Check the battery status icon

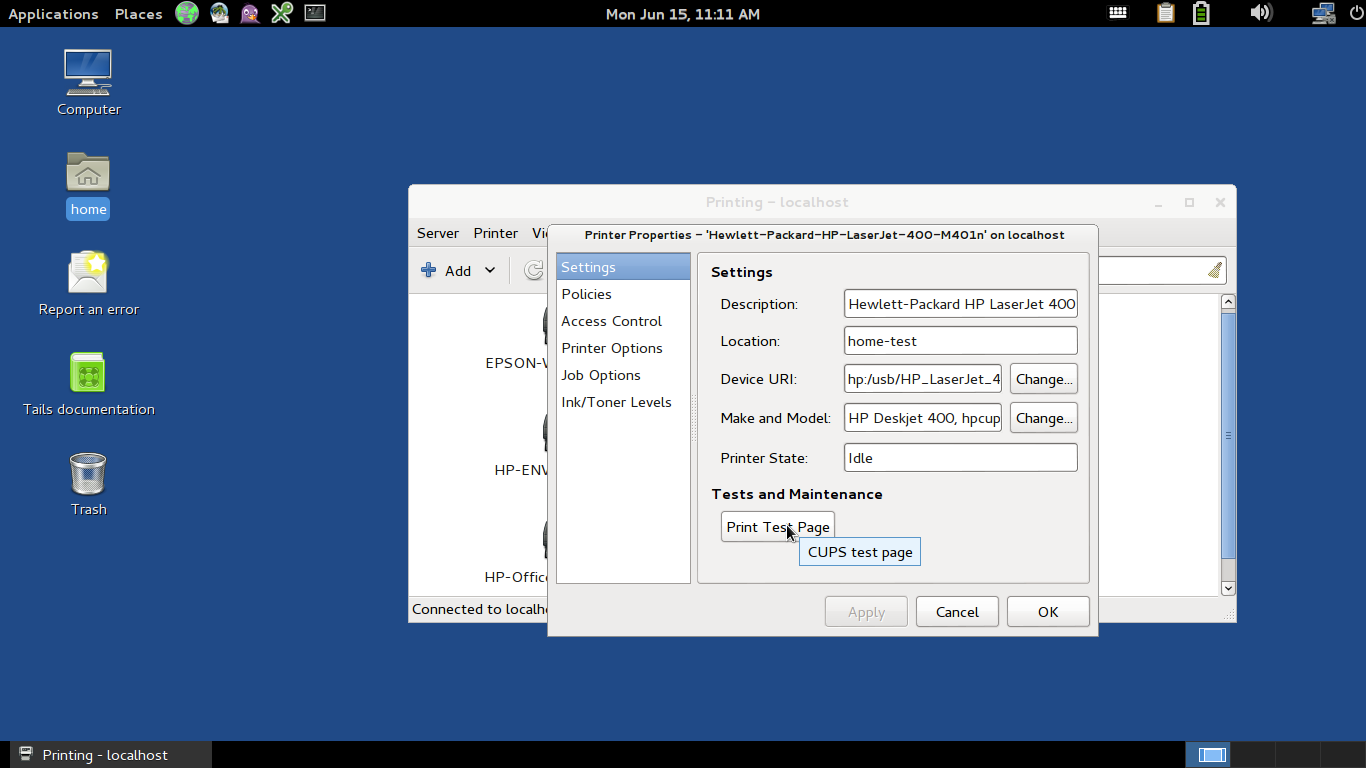[x=1201, y=13]
